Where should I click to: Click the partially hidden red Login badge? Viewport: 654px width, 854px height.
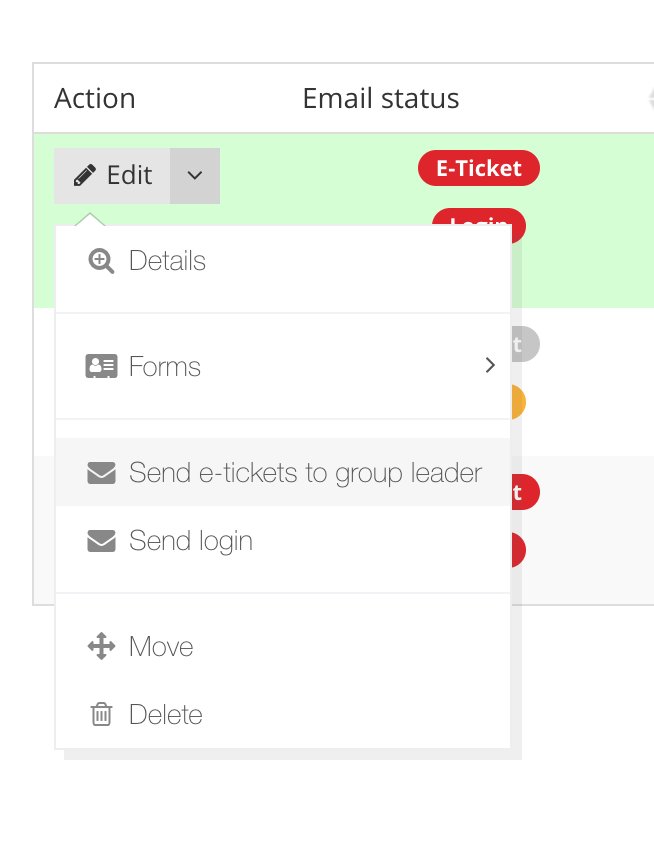[x=479, y=218]
